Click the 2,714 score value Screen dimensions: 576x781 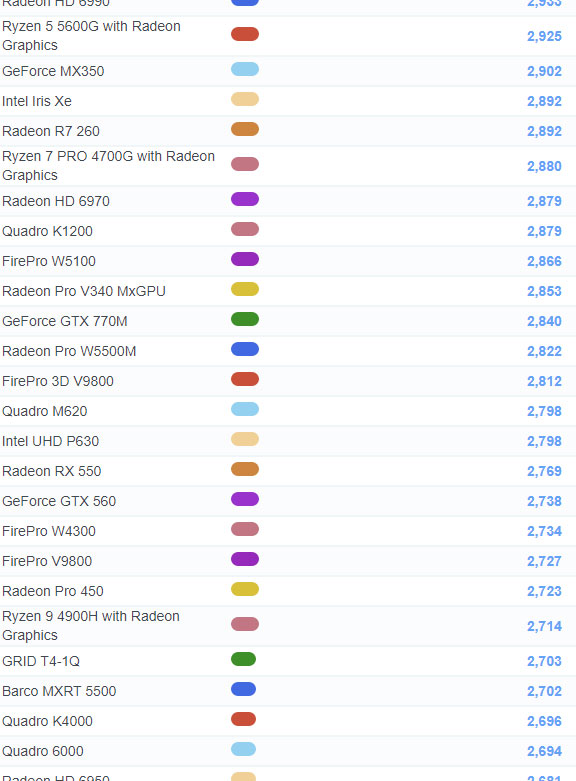click(x=544, y=626)
